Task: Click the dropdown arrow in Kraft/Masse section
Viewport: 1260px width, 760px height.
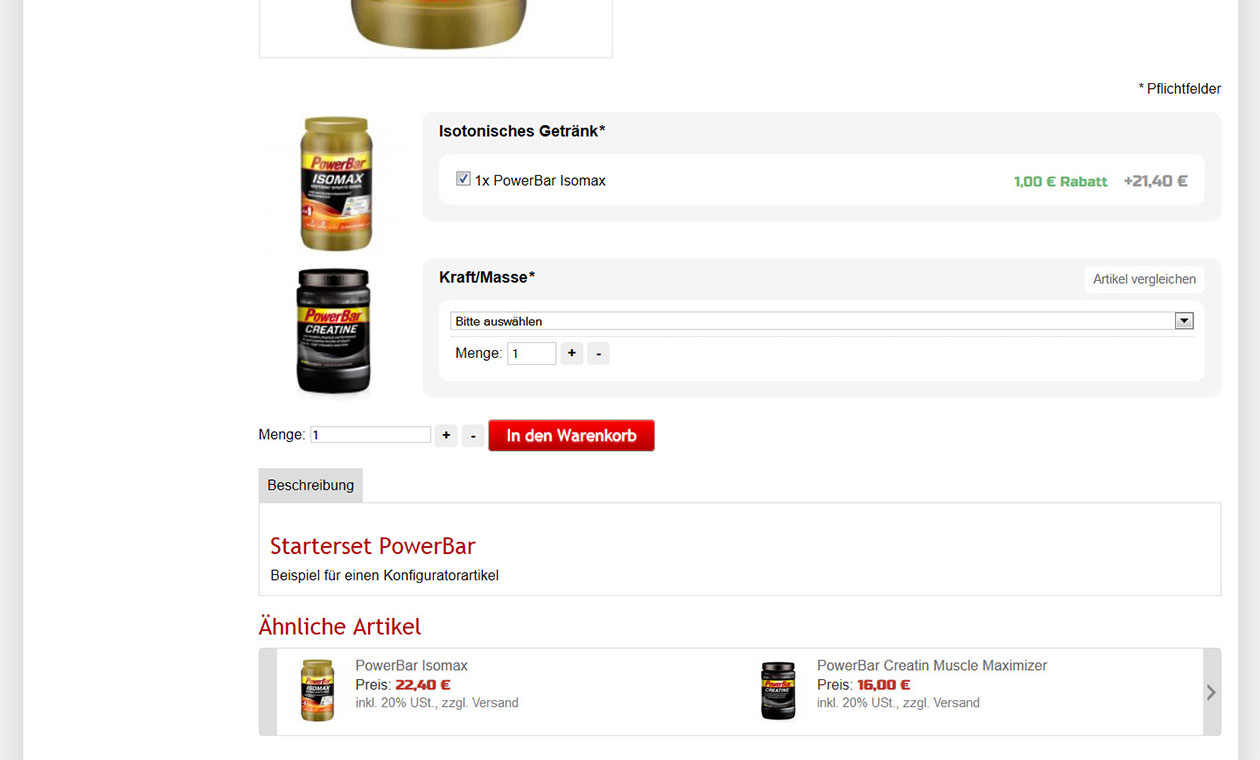Action: [x=1184, y=321]
